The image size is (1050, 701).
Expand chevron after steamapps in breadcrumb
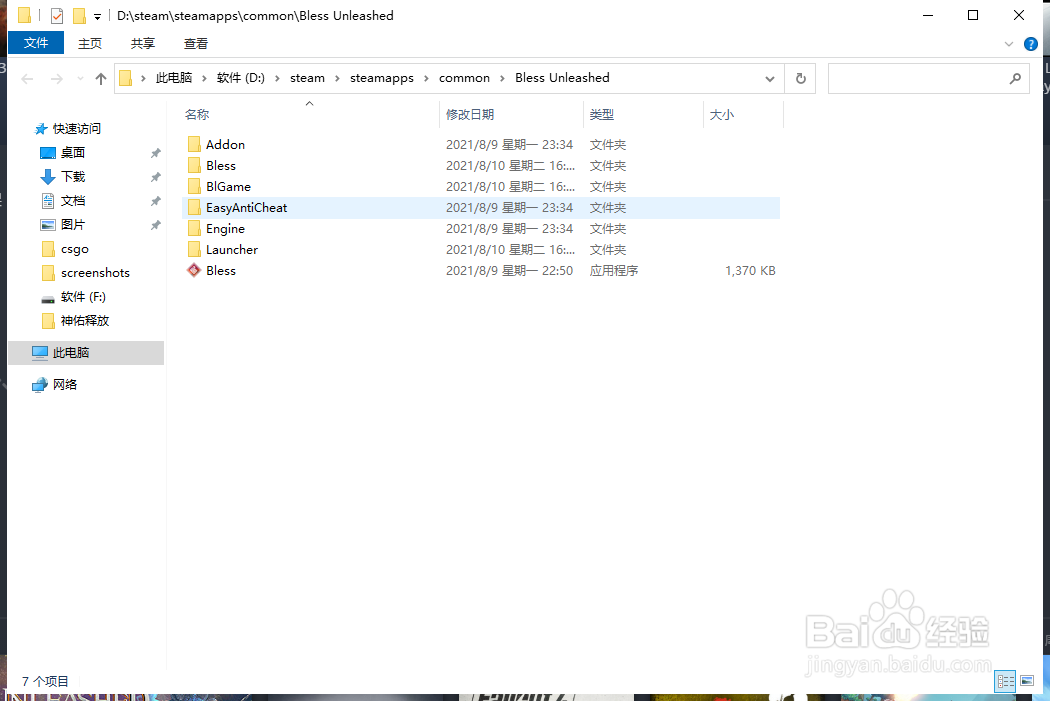click(426, 78)
